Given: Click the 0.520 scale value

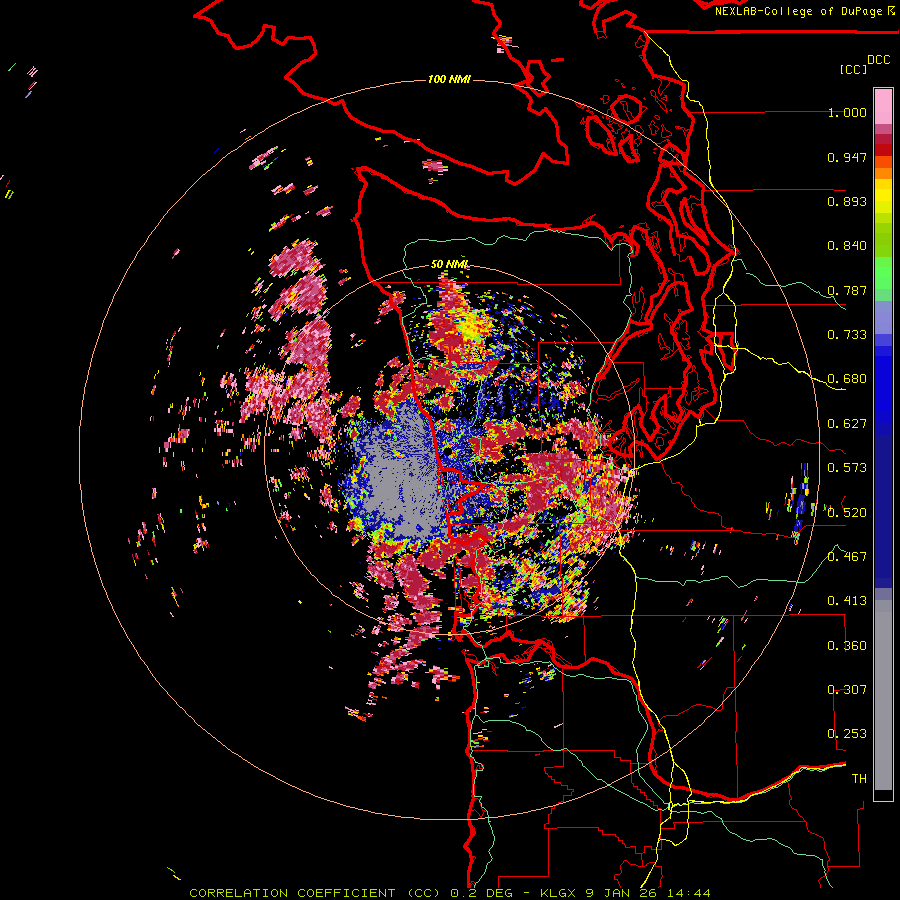Looking at the screenshot, I should [x=847, y=513].
